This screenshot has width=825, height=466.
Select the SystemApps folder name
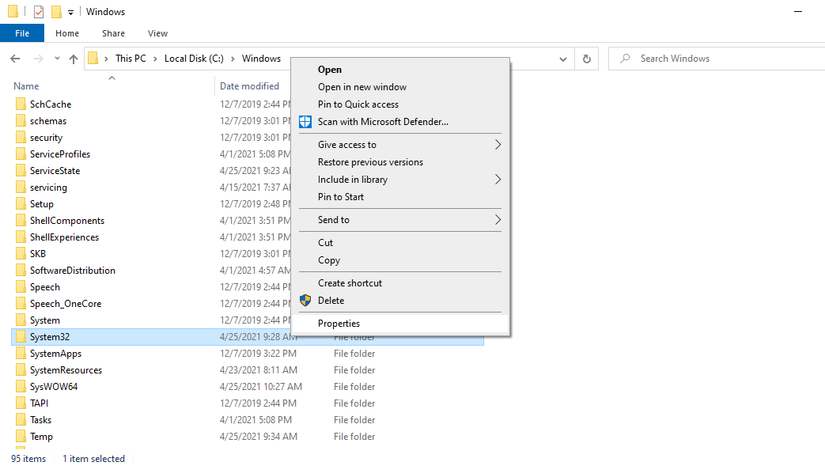point(56,353)
